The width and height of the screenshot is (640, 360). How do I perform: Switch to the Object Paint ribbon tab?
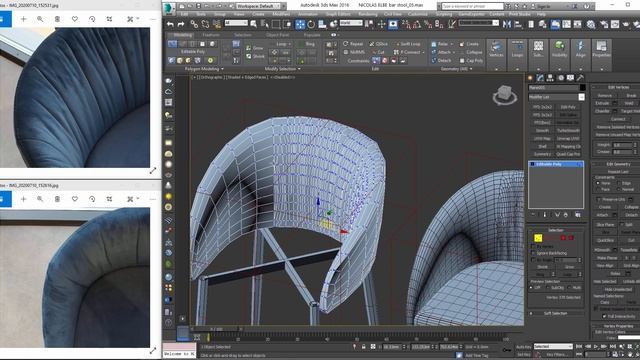(x=278, y=35)
